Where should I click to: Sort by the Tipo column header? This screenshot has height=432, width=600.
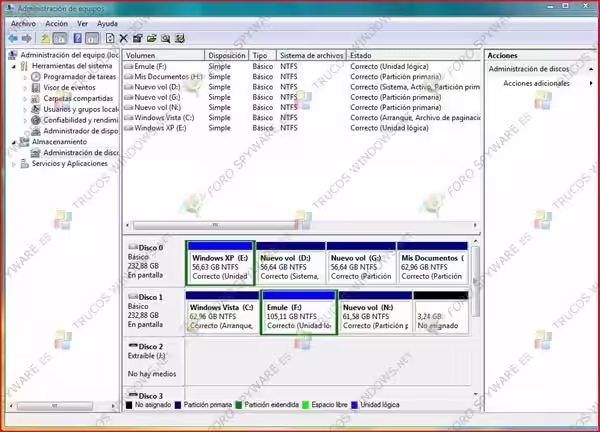(262, 55)
